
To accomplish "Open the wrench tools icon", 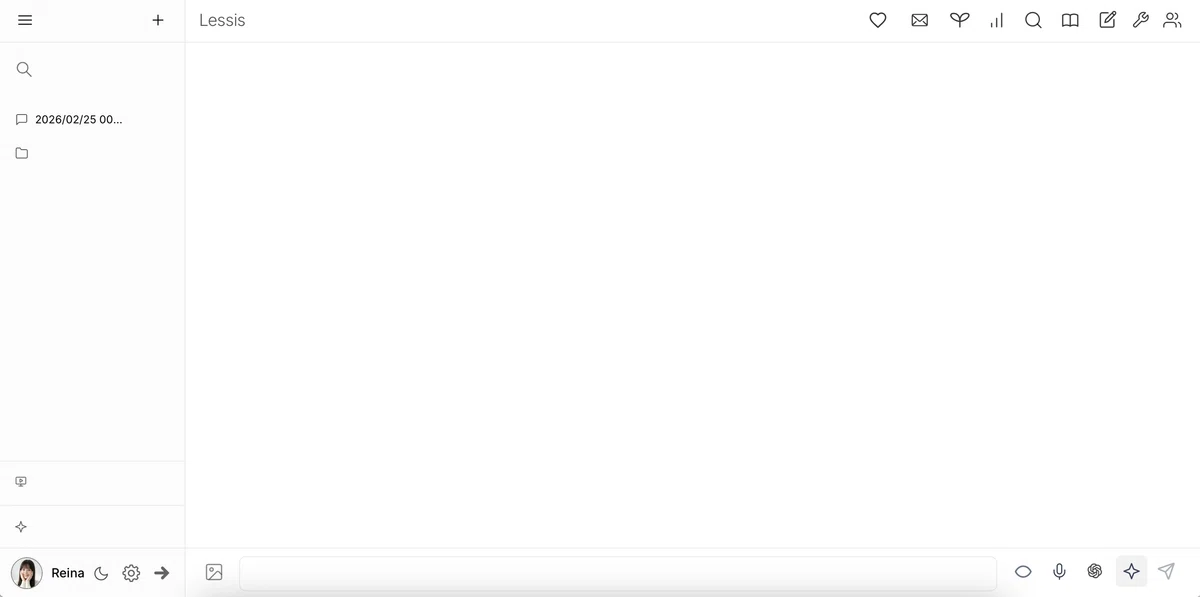I will pos(1140,20).
